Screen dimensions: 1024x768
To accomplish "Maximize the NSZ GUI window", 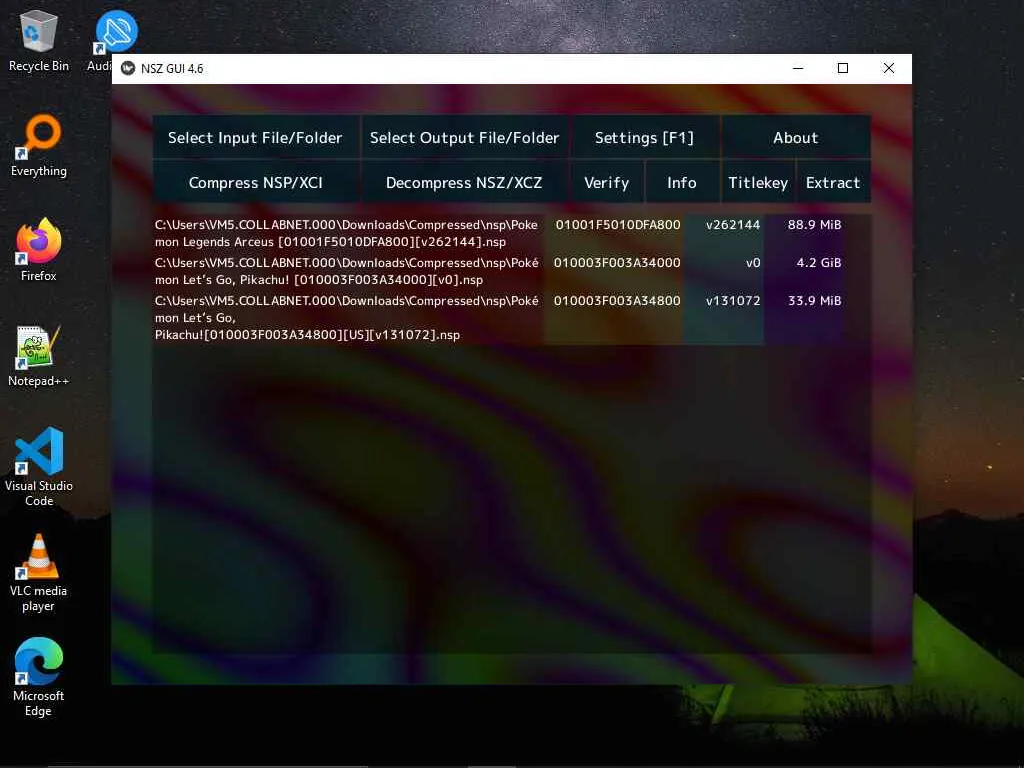I will point(843,69).
